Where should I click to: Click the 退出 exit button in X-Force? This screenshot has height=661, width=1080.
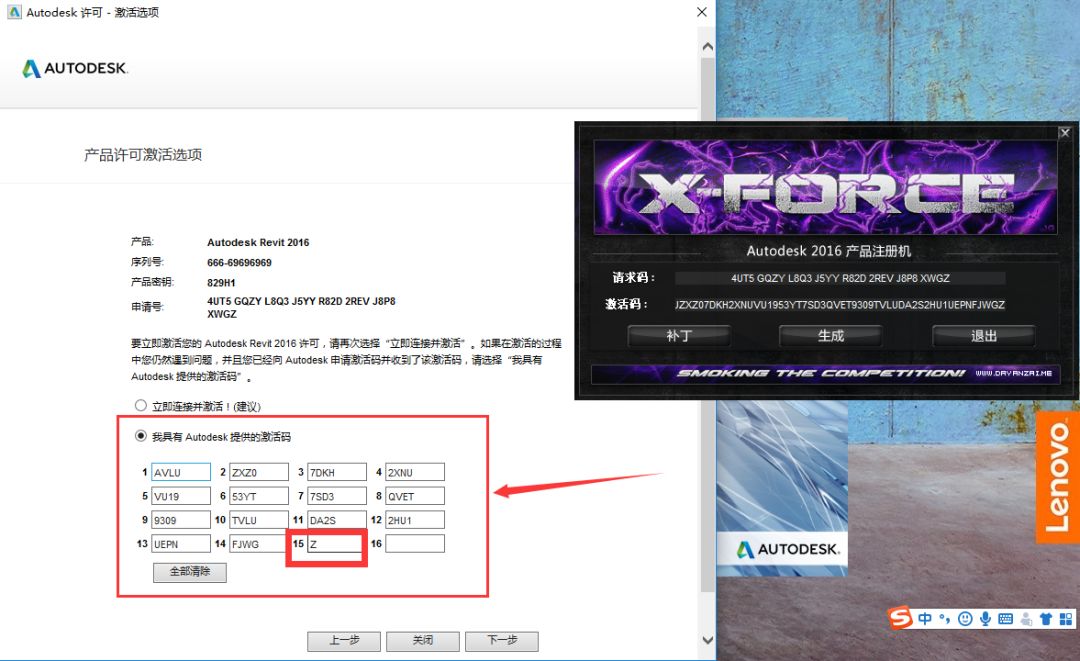984,336
